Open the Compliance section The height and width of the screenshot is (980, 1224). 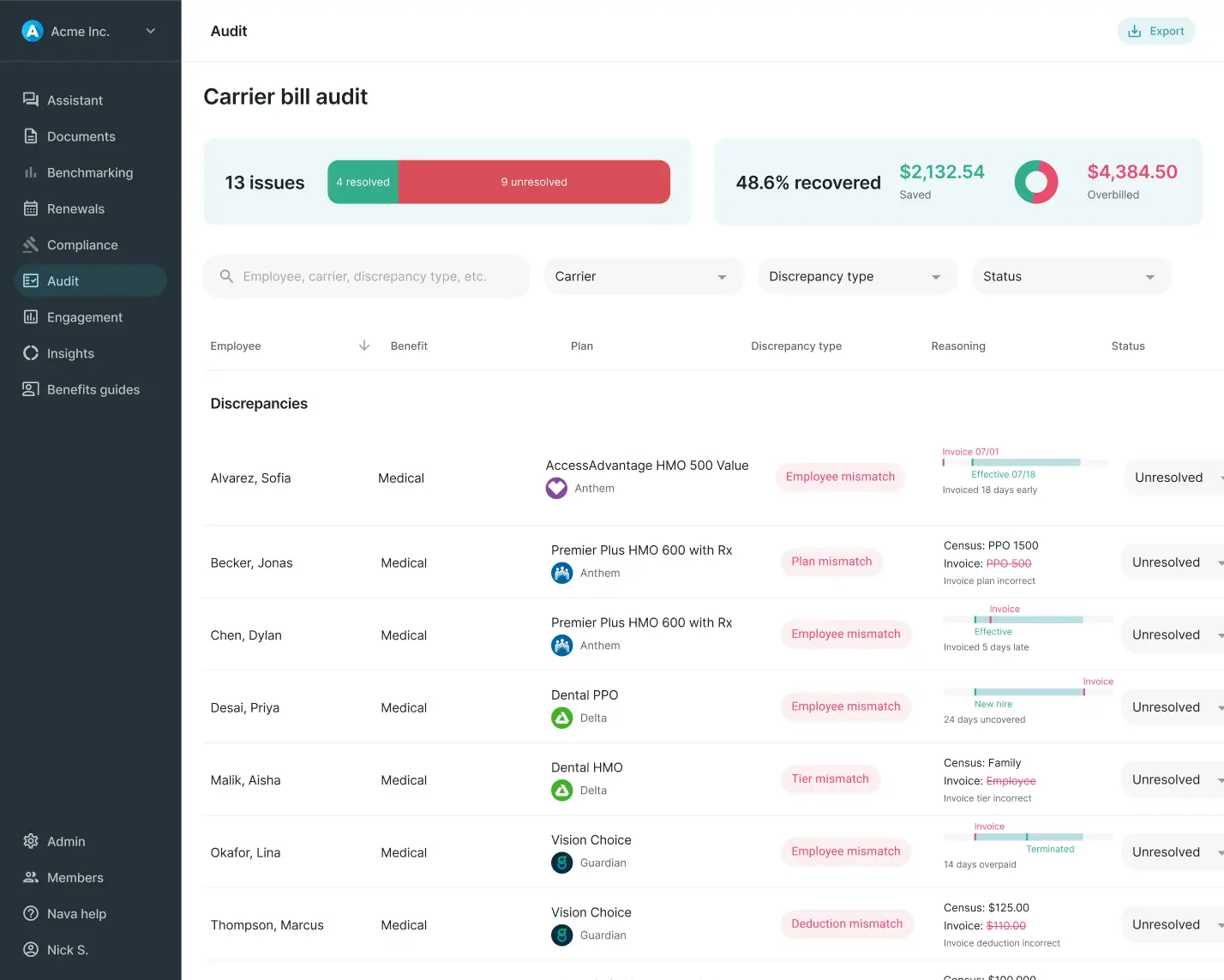coord(82,244)
